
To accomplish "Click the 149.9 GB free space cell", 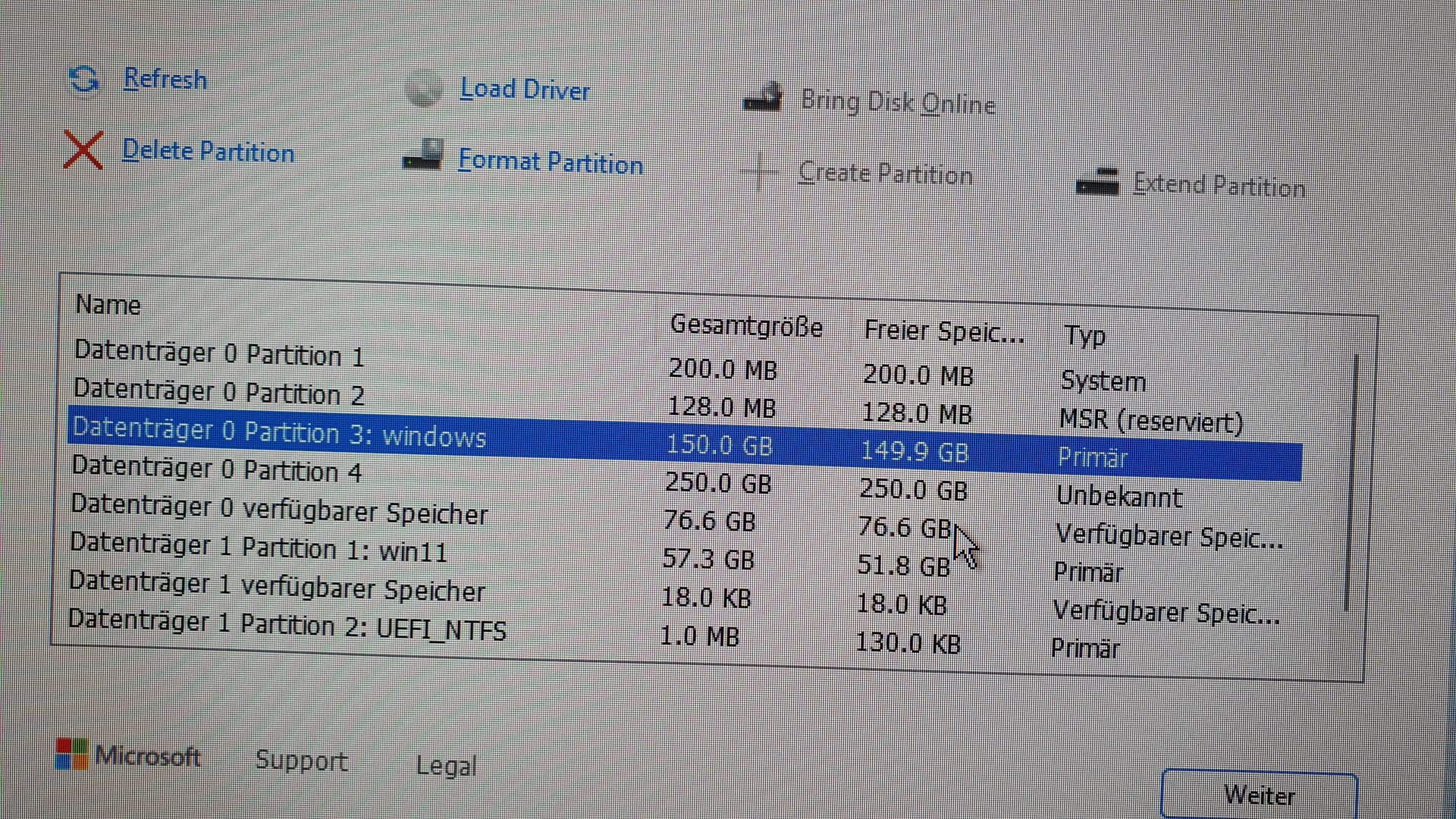I will (x=915, y=451).
